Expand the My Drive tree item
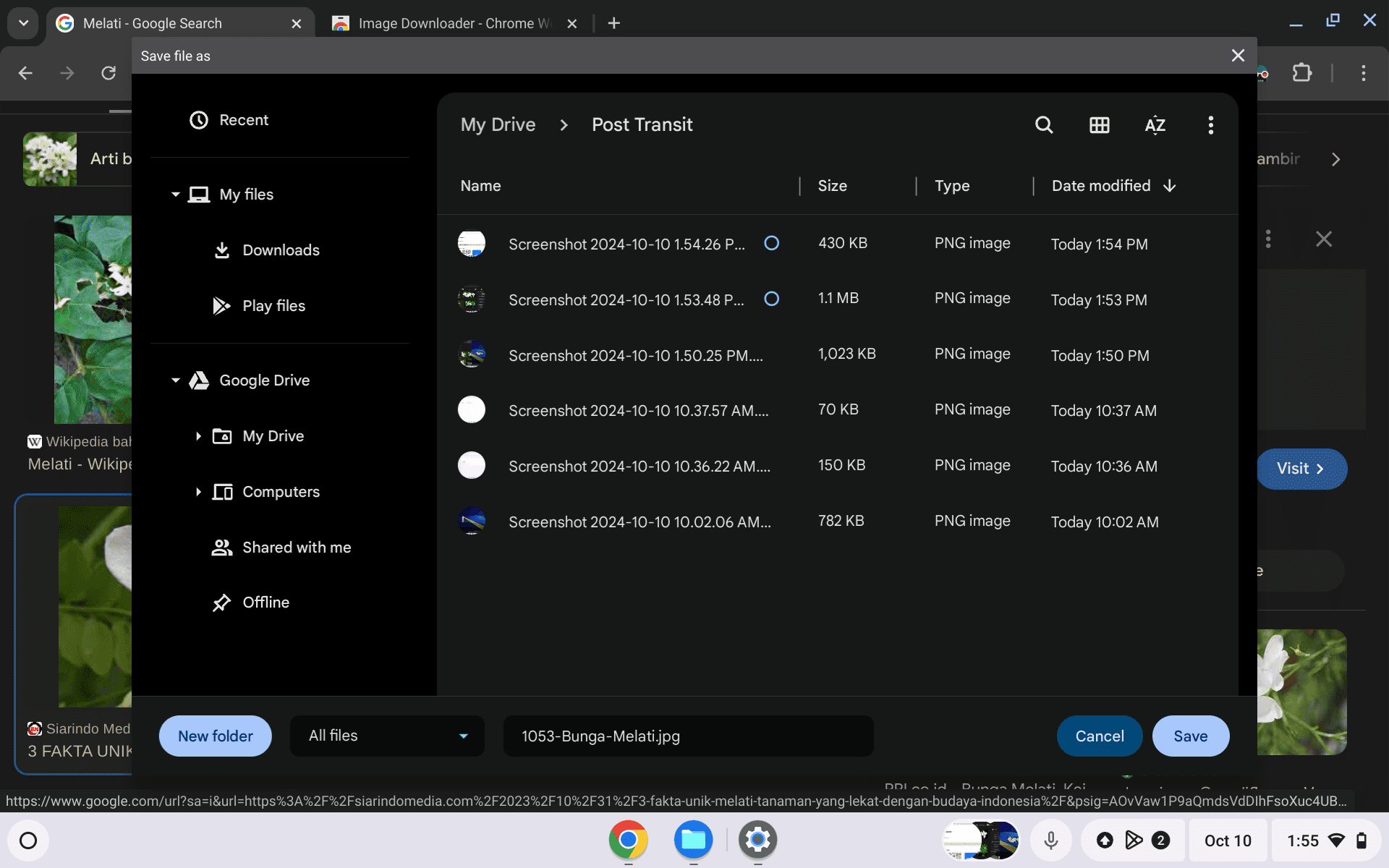 tap(198, 436)
